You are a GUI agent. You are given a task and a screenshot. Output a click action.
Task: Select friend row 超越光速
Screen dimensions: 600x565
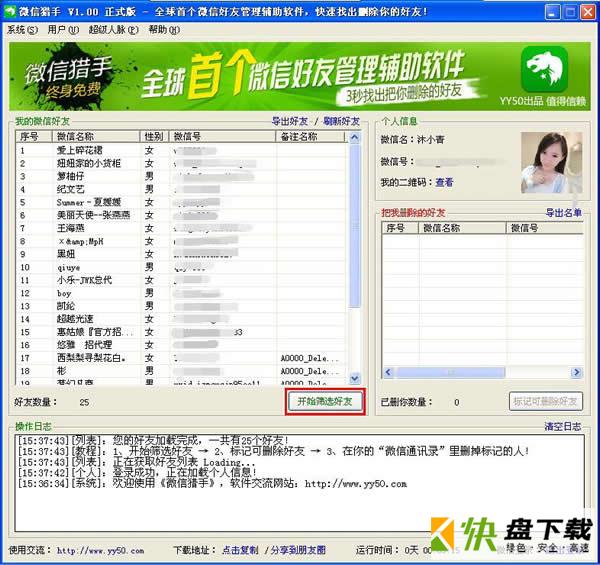tap(181, 319)
